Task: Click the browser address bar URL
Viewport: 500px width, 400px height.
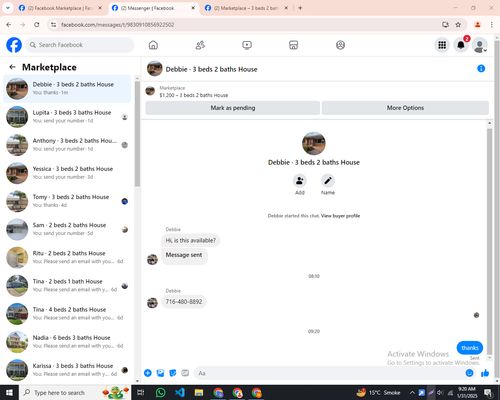Action: [118, 25]
